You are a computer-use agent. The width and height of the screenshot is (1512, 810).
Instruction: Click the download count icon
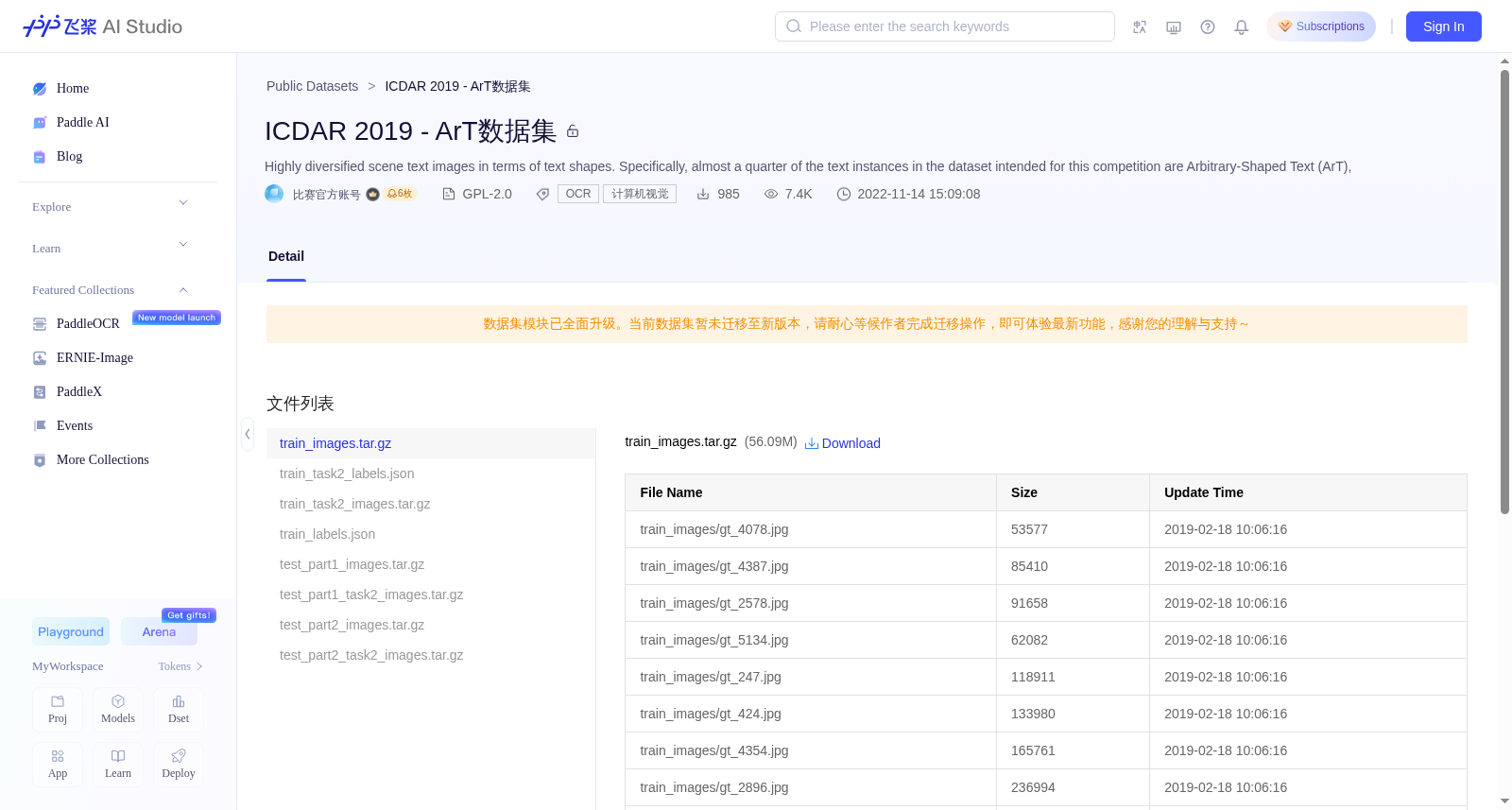tap(703, 194)
